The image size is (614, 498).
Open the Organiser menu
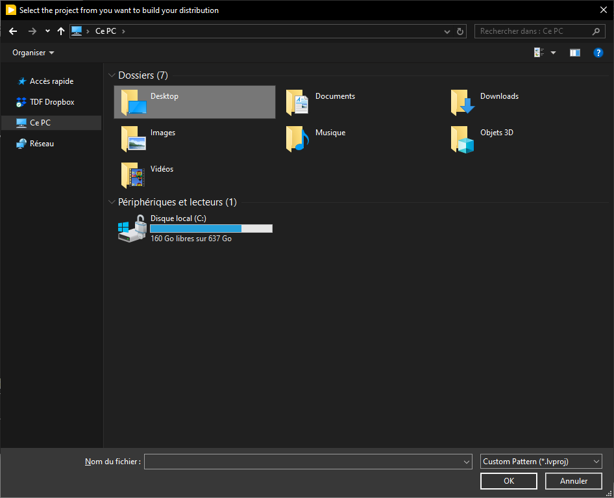coord(33,52)
